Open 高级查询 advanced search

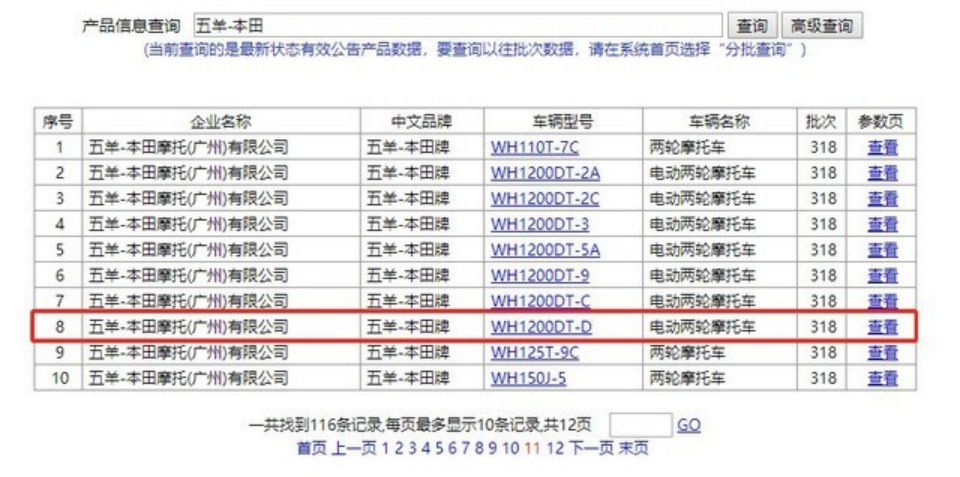pos(822,26)
